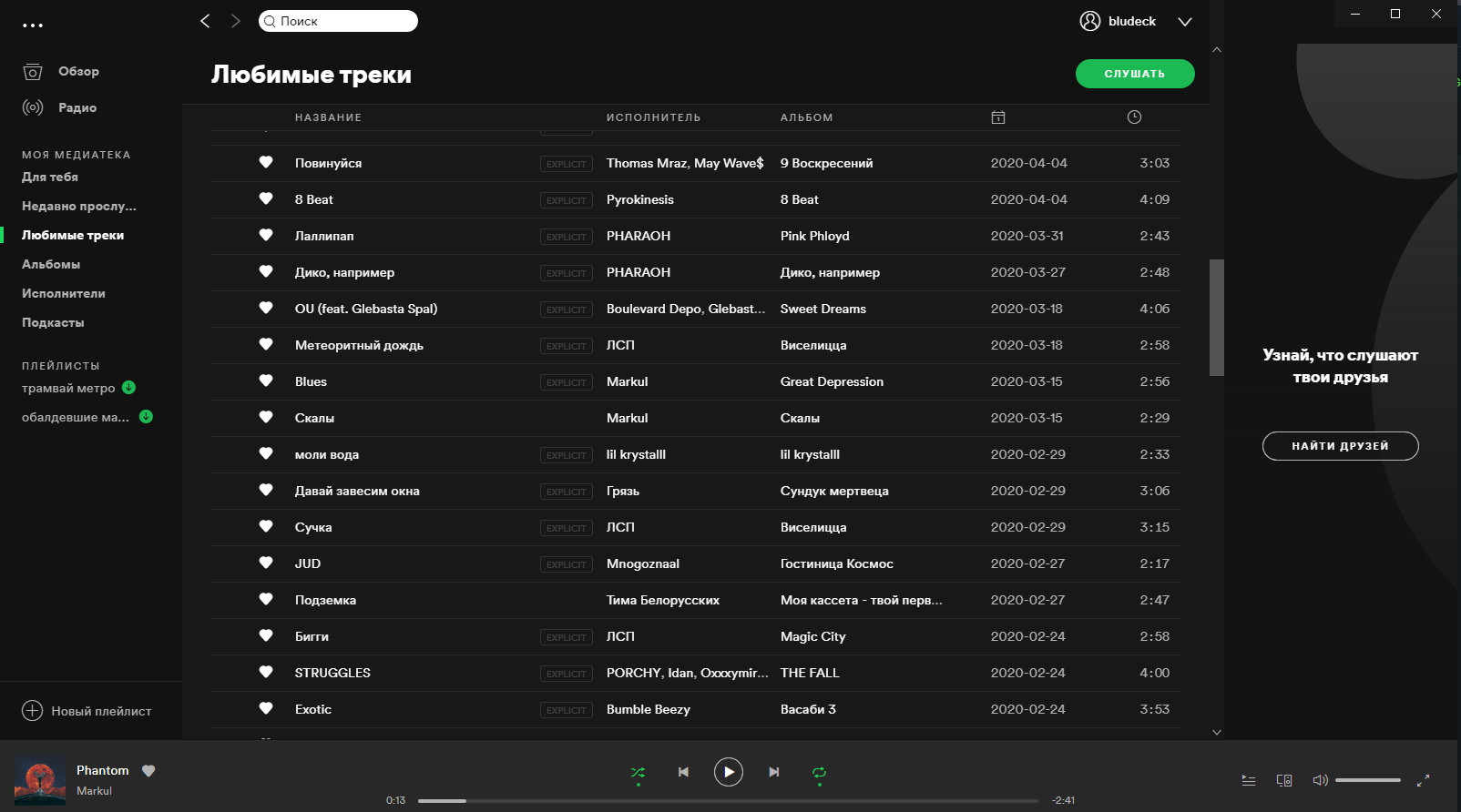This screenshot has width=1461, height=812.
Task: Open album Pink Phloyd
Action: 815,236
